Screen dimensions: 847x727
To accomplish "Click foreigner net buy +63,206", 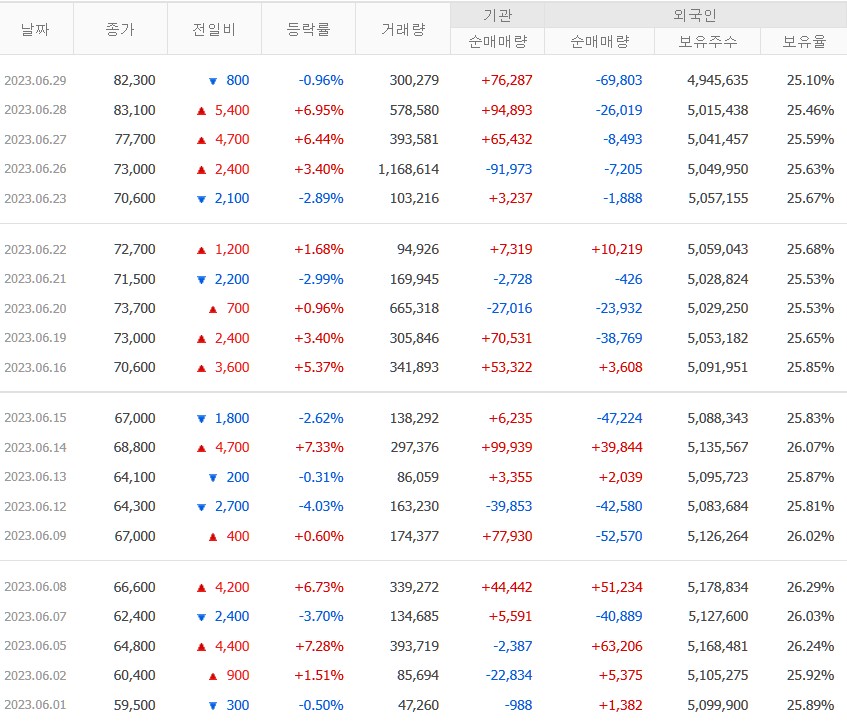I will click(617, 646).
